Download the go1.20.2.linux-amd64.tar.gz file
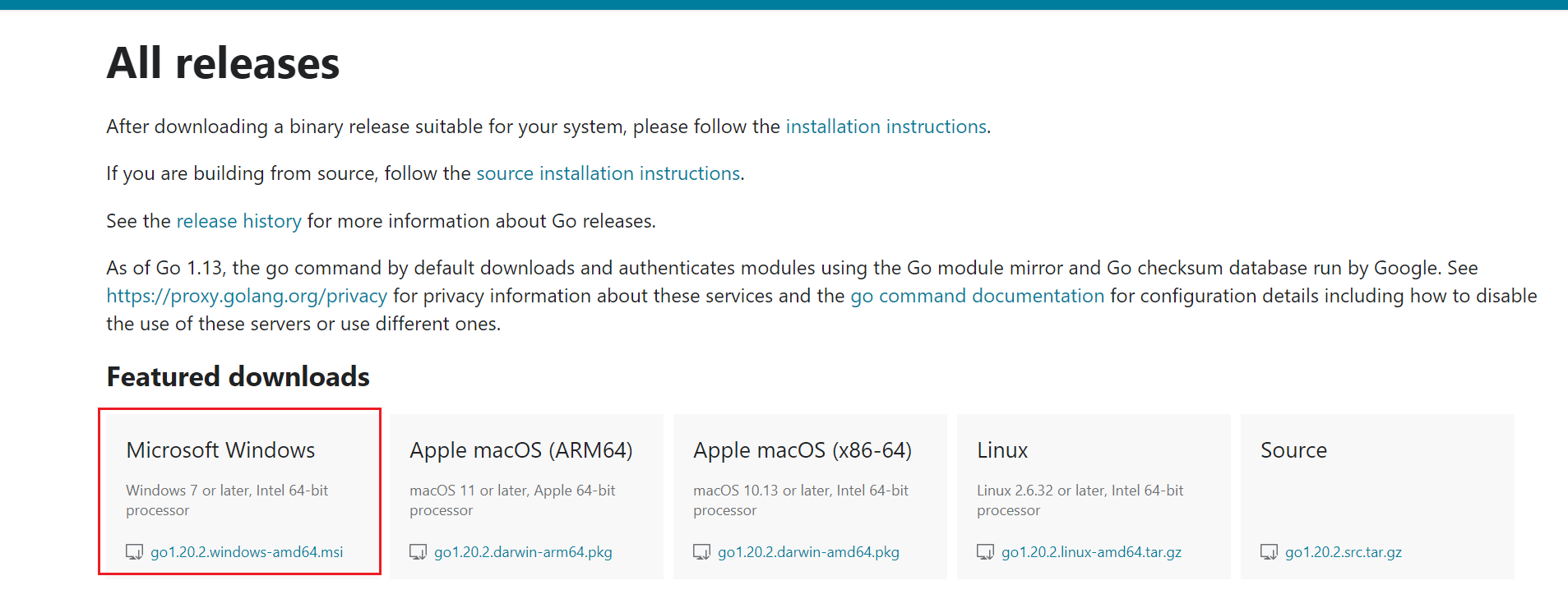This screenshot has width=1568, height=599. [1091, 552]
